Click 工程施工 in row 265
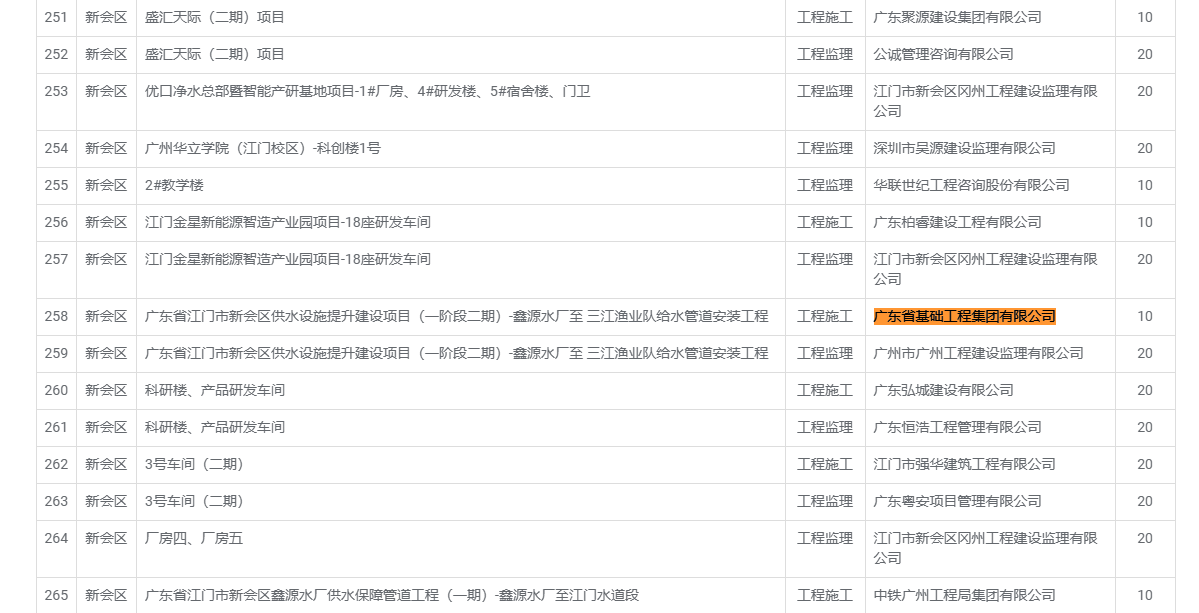Viewport: 1199px width, 613px height. 825,595
